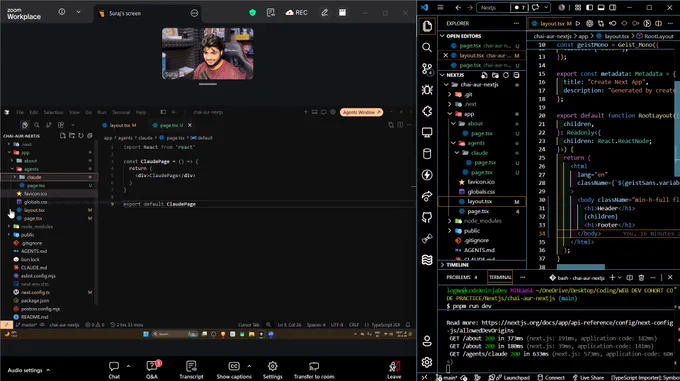Click New Folder icon in NEXTJS explorer header

pyautogui.click(x=495, y=75)
